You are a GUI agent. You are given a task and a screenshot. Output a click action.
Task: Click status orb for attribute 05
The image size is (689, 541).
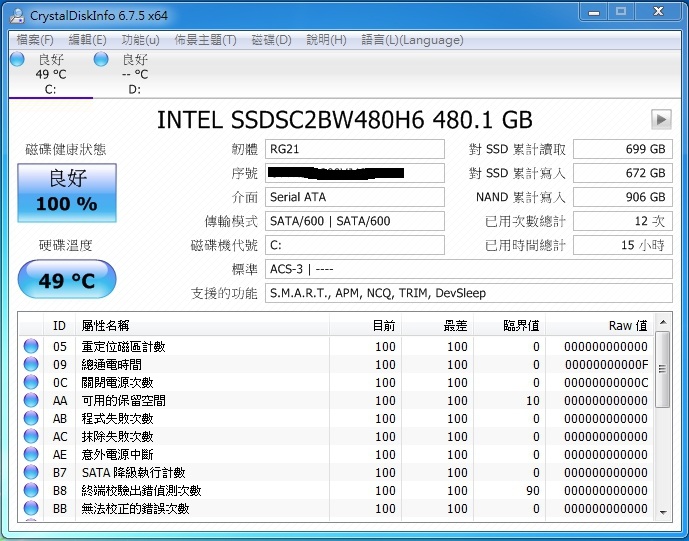tap(31, 346)
